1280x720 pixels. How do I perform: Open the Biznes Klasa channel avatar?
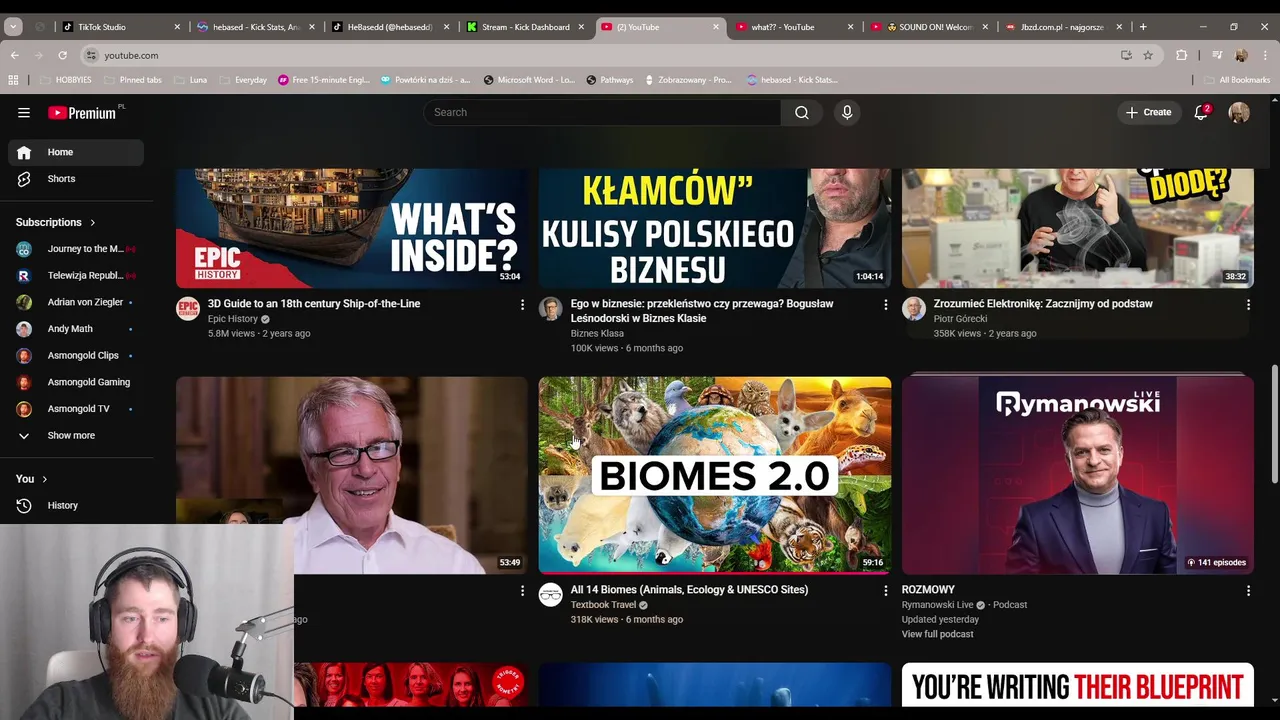pos(550,308)
